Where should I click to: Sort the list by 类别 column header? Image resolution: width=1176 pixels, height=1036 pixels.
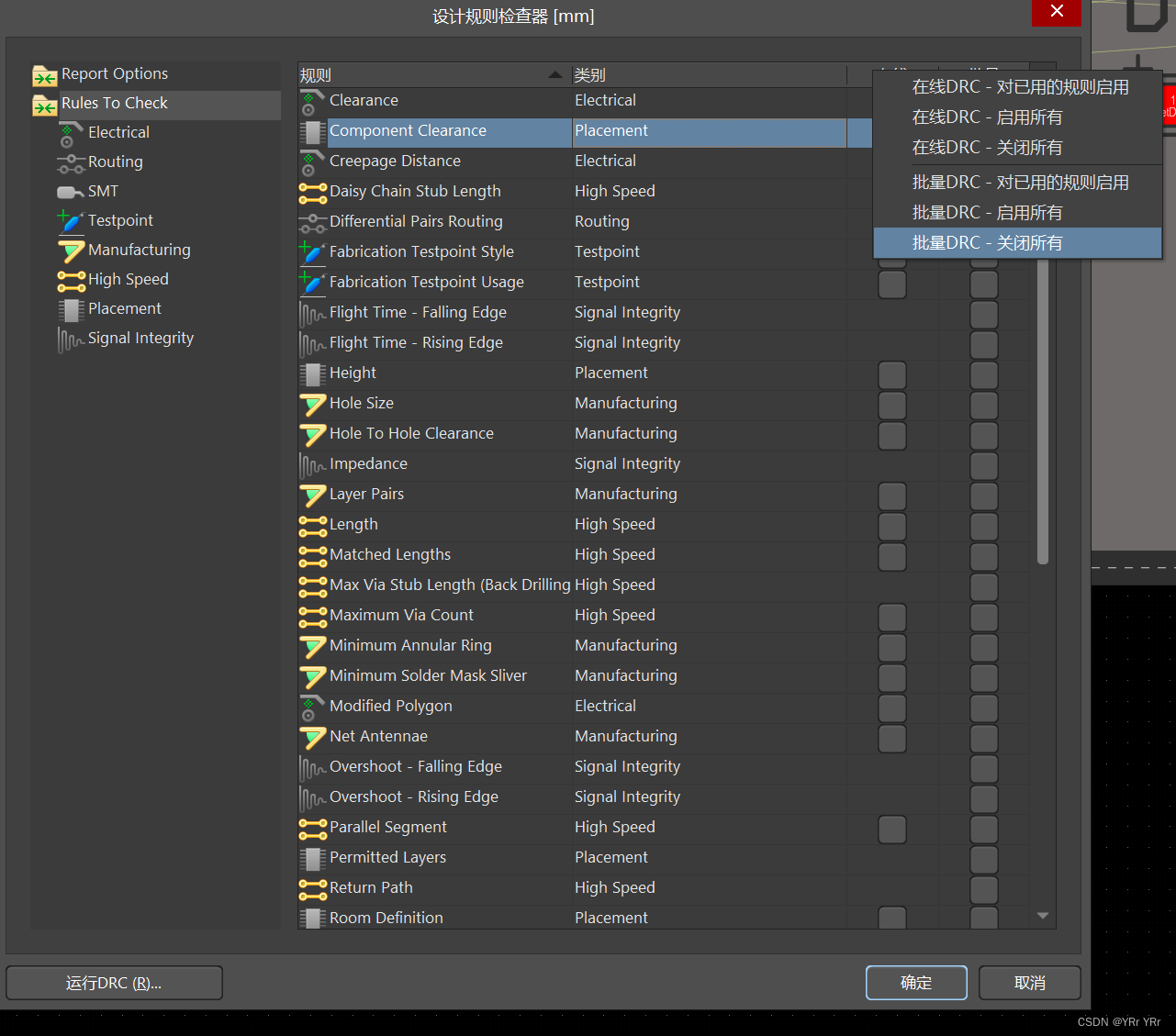[708, 74]
